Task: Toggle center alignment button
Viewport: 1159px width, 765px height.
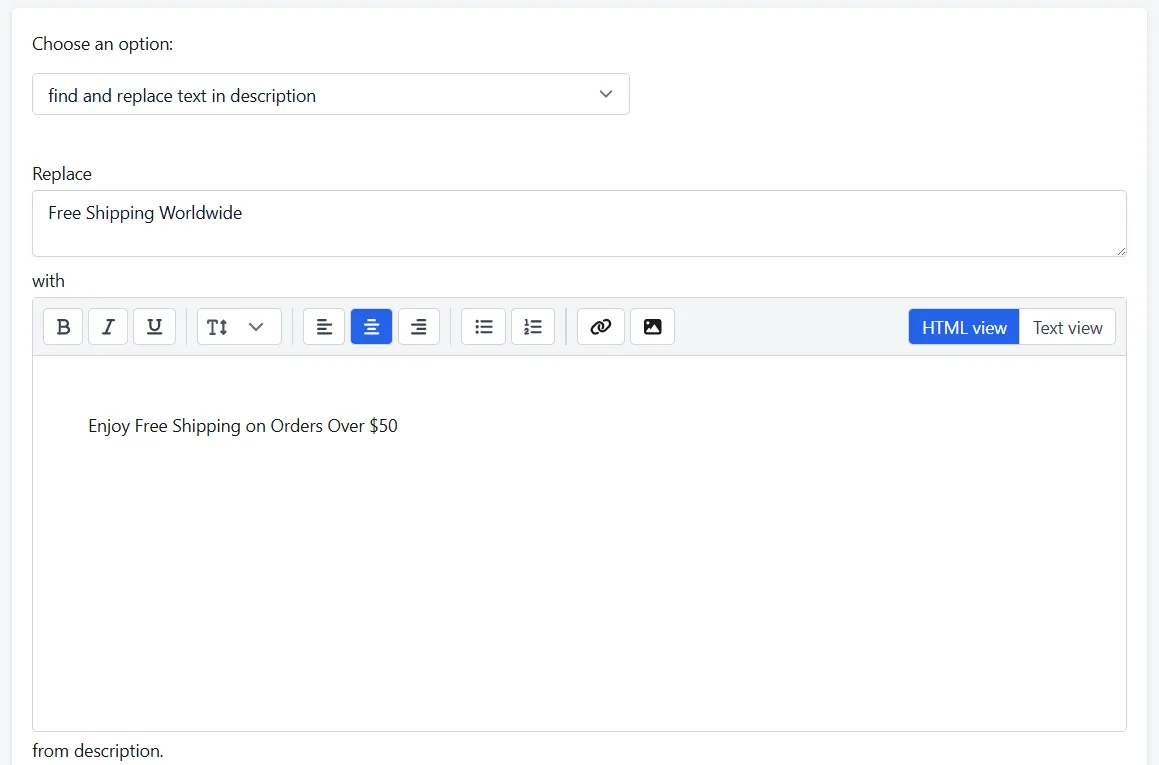Action: (371, 327)
